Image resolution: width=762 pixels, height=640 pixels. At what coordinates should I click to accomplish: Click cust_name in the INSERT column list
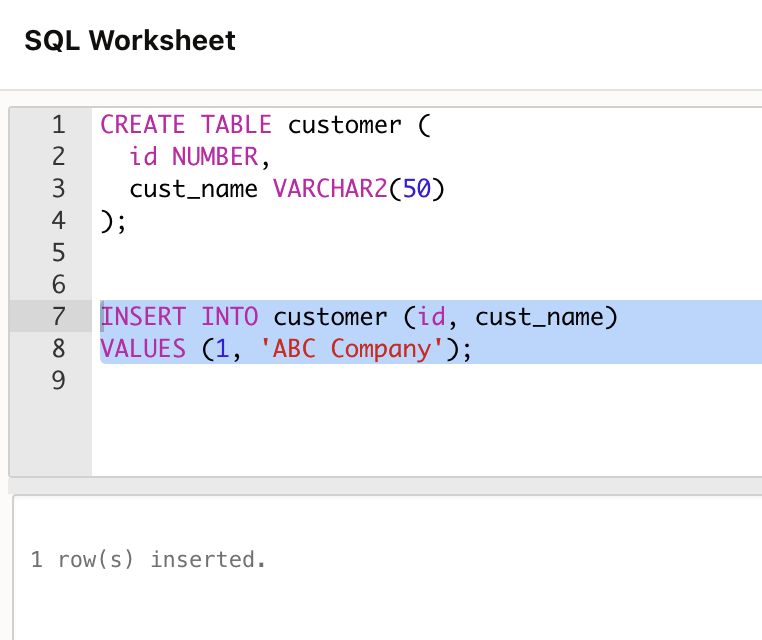[540, 317]
